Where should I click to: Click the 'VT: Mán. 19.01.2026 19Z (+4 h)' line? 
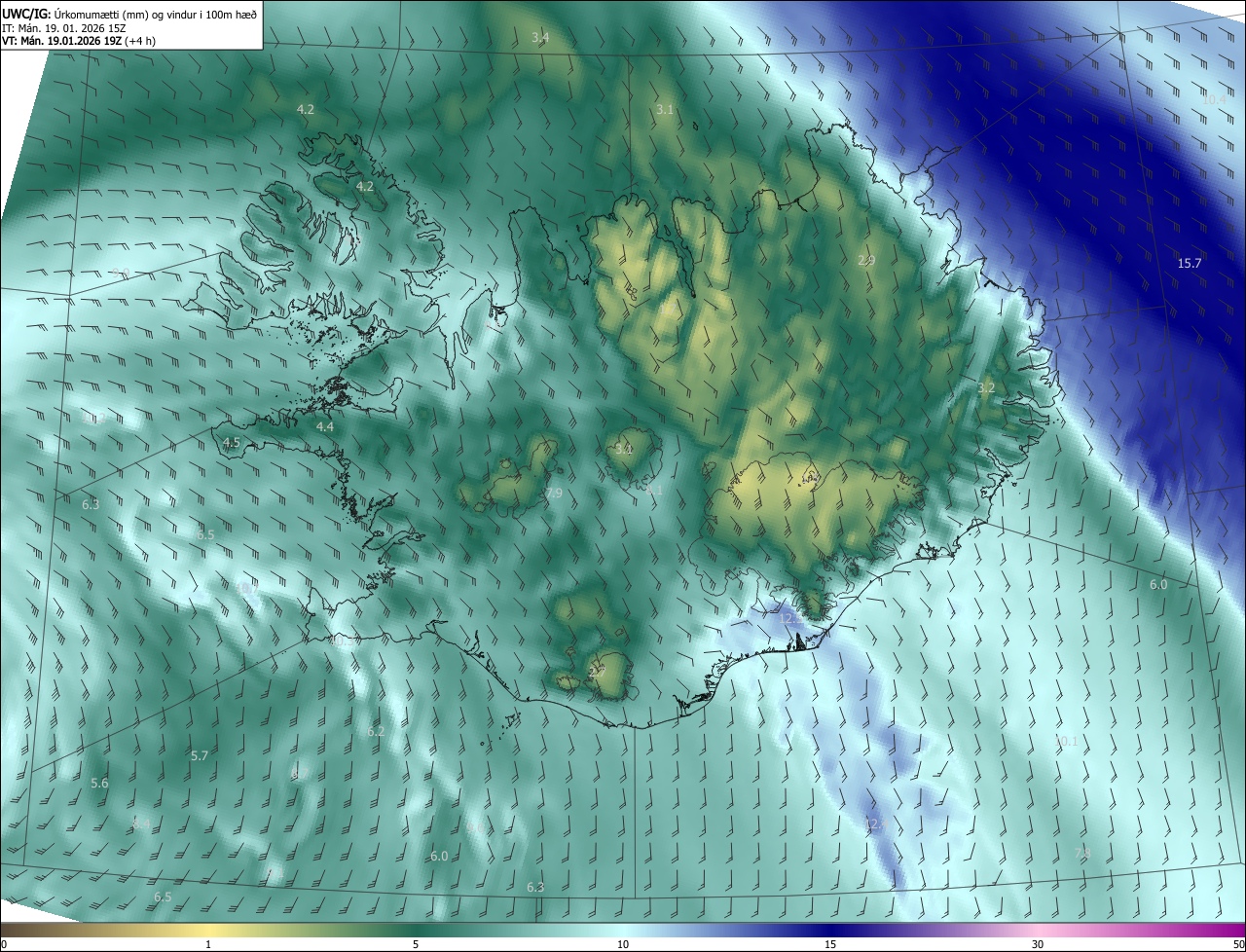[x=78, y=41]
